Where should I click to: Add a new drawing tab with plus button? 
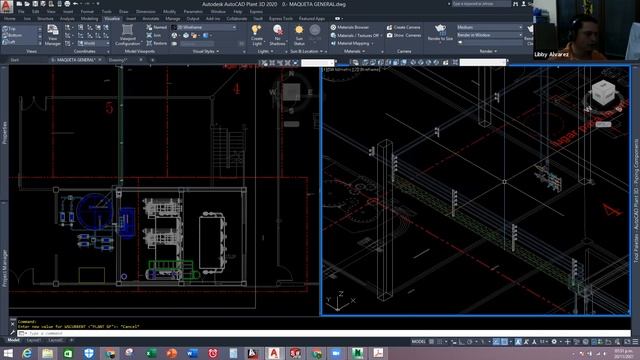tap(153, 60)
